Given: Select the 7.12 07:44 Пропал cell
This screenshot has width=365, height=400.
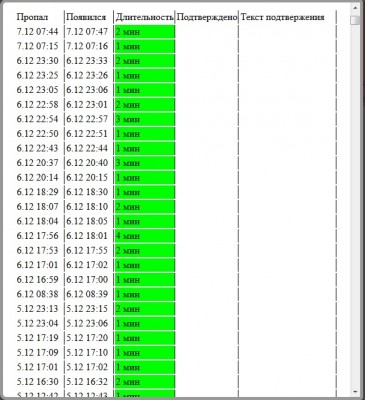Looking at the screenshot, I should click(x=37, y=32).
